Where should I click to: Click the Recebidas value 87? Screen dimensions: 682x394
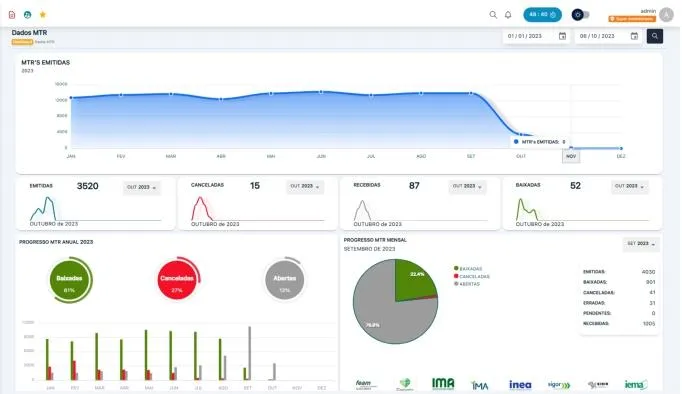click(414, 186)
